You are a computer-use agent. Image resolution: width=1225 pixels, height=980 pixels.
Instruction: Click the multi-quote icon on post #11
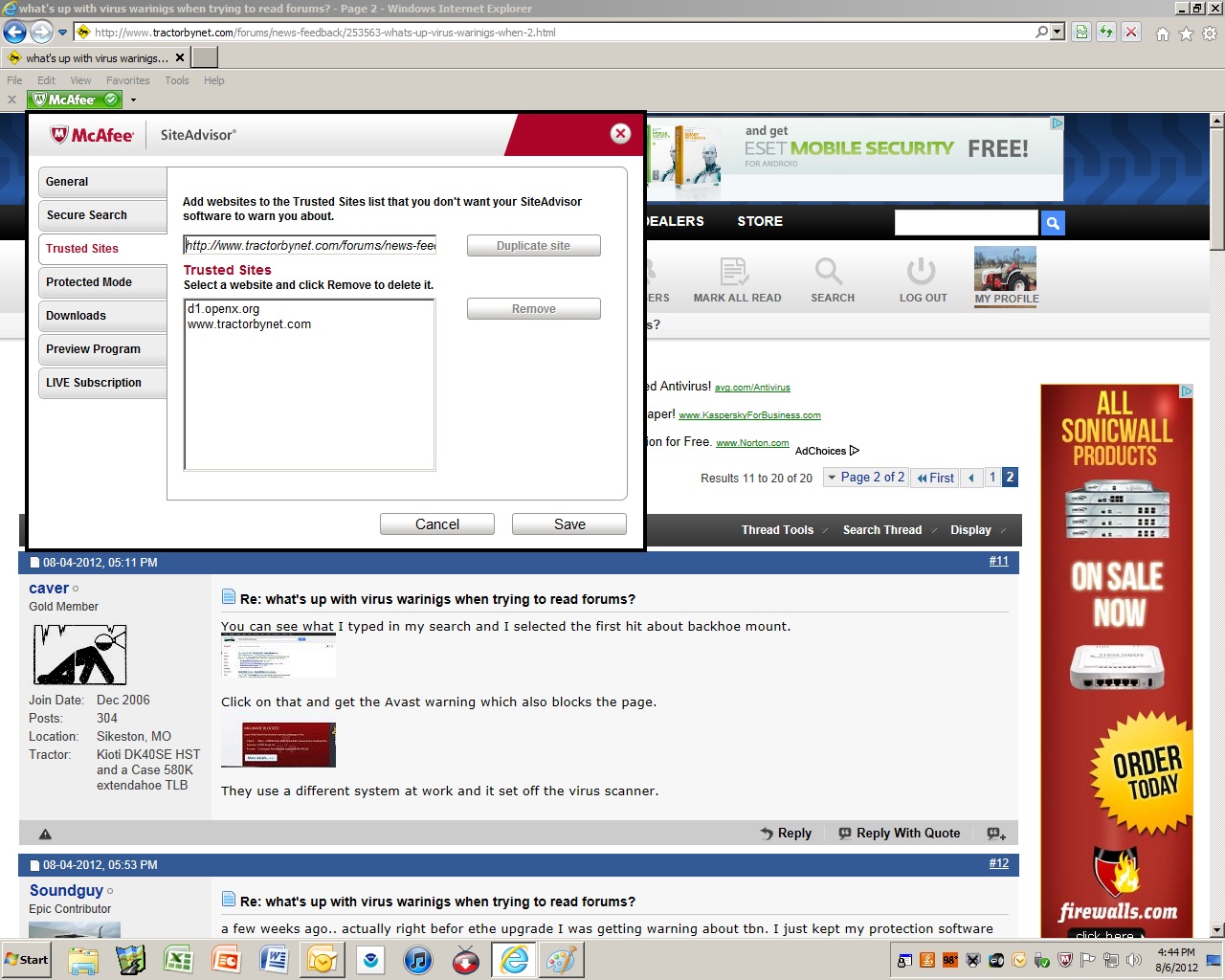tap(996, 834)
